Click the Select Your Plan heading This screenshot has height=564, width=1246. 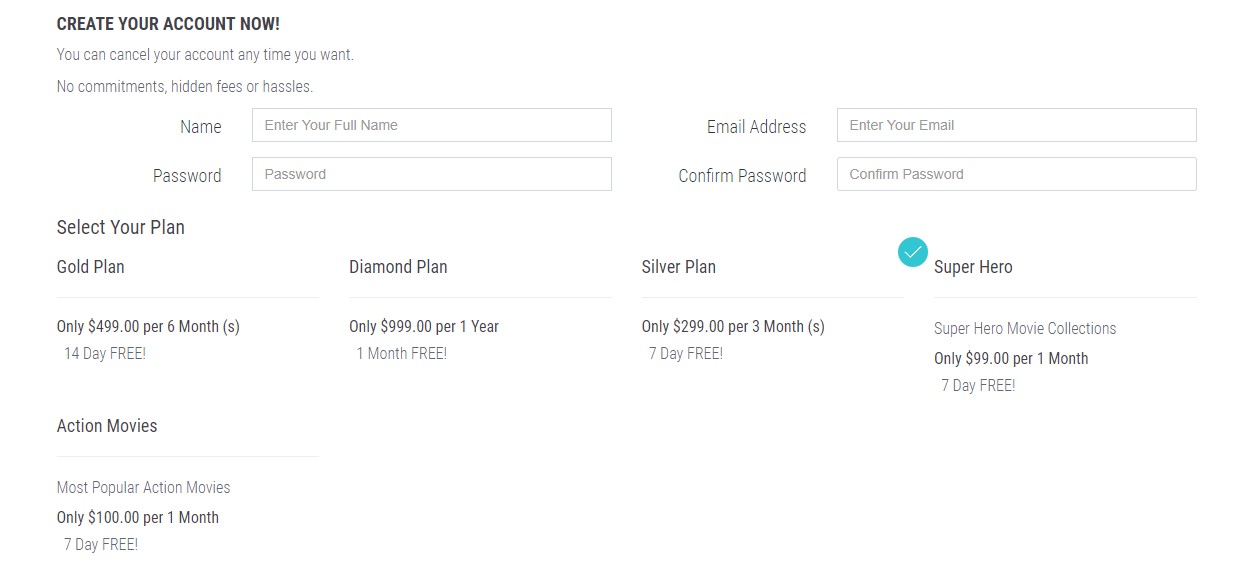click(x=121, y=228)
